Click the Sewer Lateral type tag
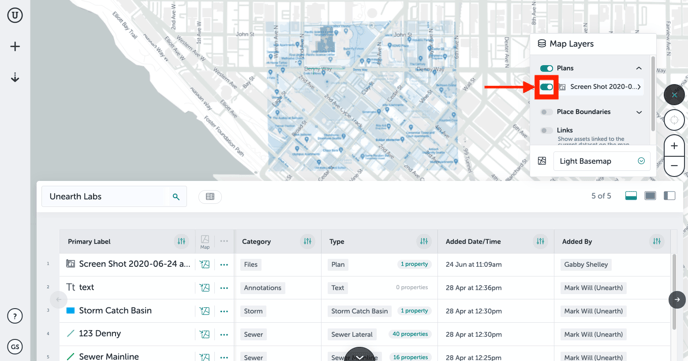This screenshot has width=688, height=361. (352, 334)
